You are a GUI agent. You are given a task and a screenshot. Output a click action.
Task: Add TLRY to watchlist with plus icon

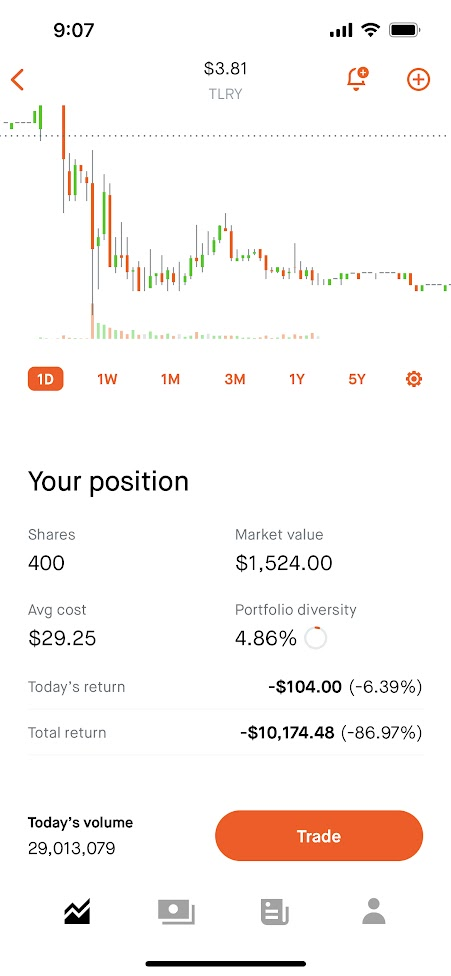(x=419, y=80)
